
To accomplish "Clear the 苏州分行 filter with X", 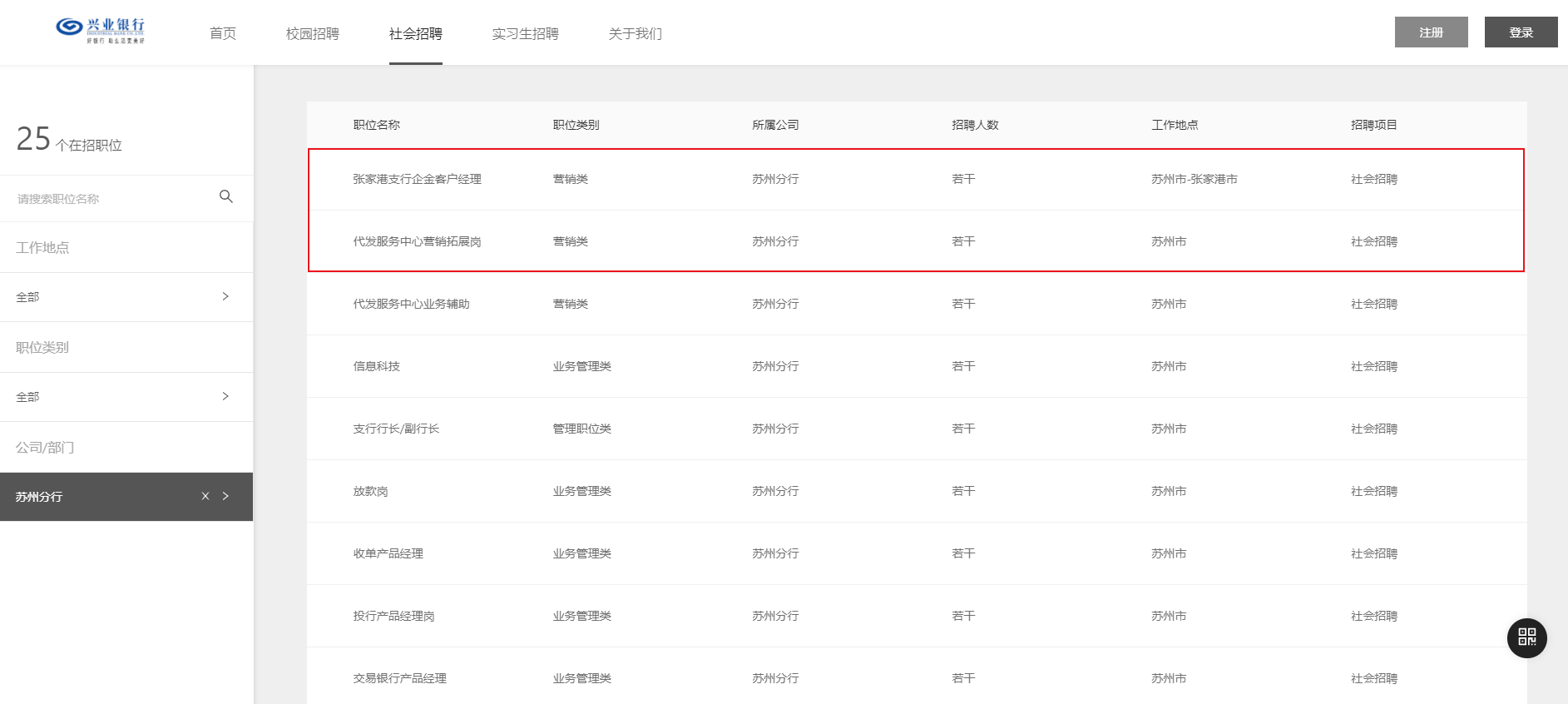I will (x=205, y=496).
